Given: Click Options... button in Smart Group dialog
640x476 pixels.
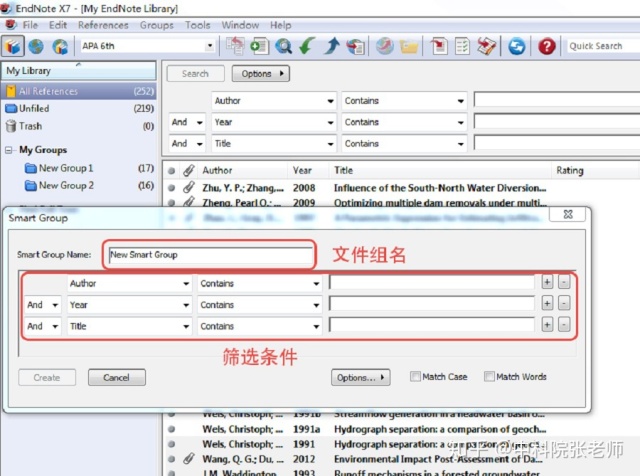Looking at the screenshot, I should tap(360, 378).
